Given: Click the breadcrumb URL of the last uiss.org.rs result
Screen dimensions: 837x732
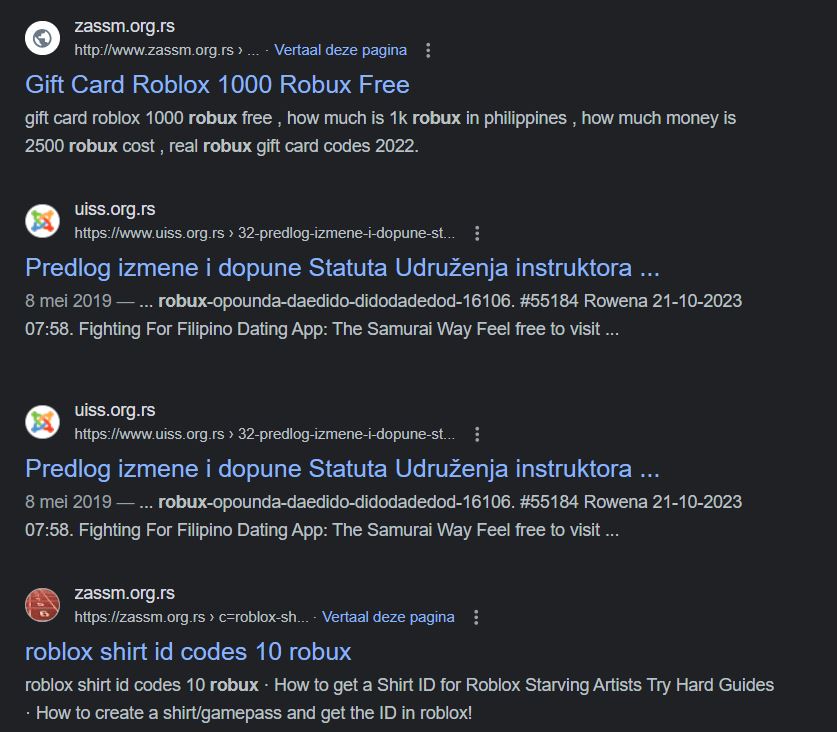Looking at the screenshot, I should click(265, 434).
